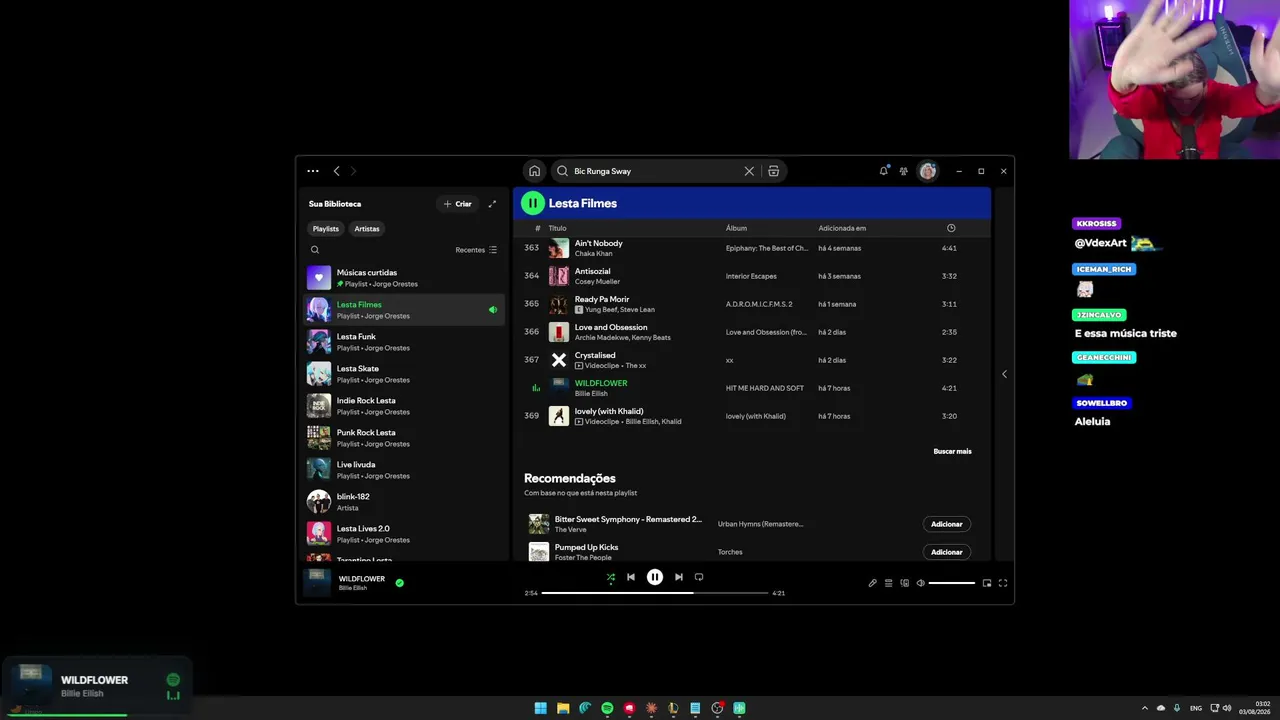Screen dimensions: 1280x720
Task: Focus the search field containing Bic Runga Sway
Action: click(x=654, y=171)
